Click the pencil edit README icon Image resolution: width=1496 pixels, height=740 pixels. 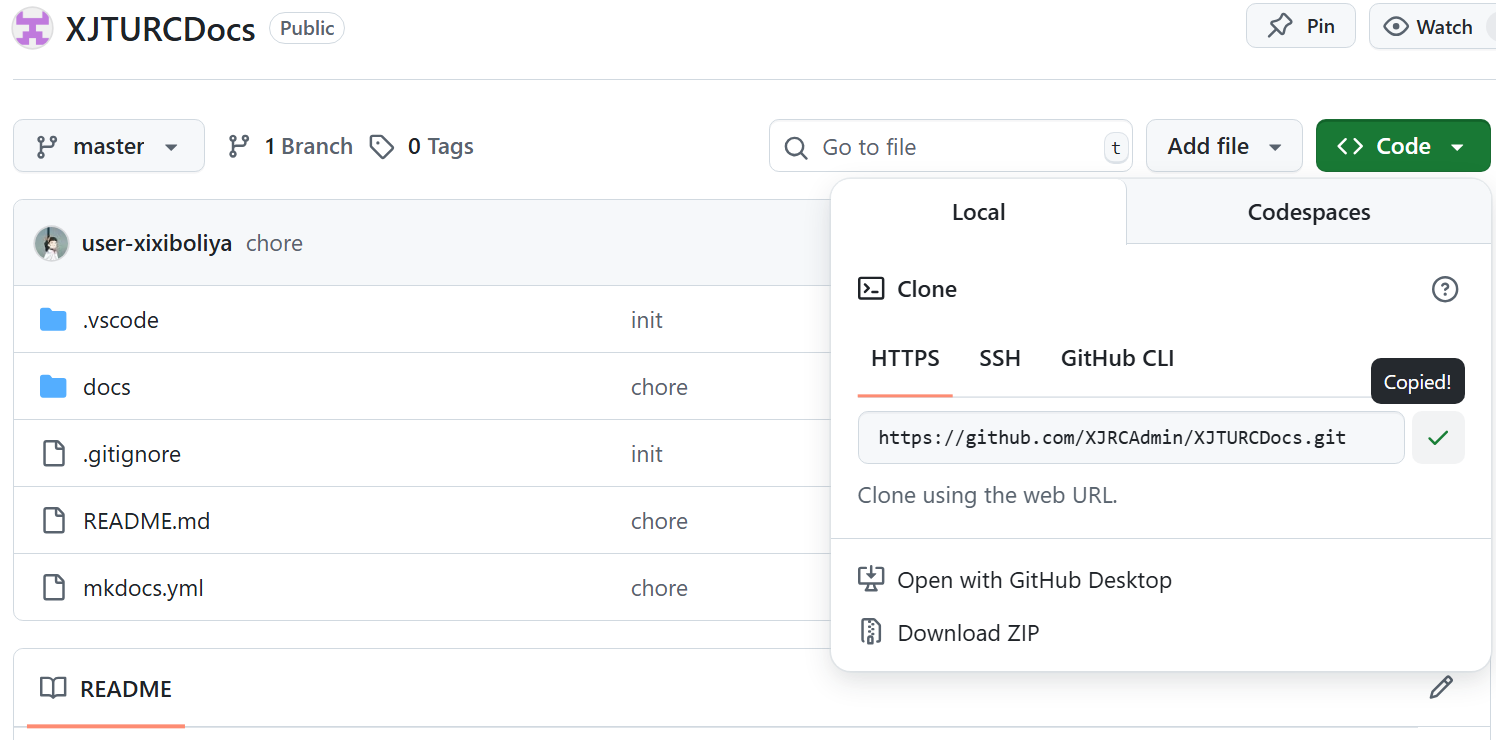[1441, 687]
